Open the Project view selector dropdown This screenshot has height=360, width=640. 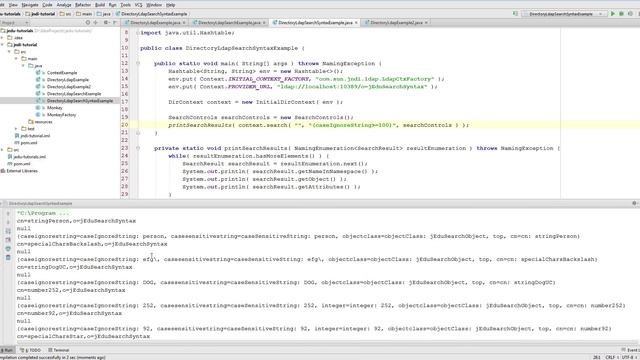point(15,23)
